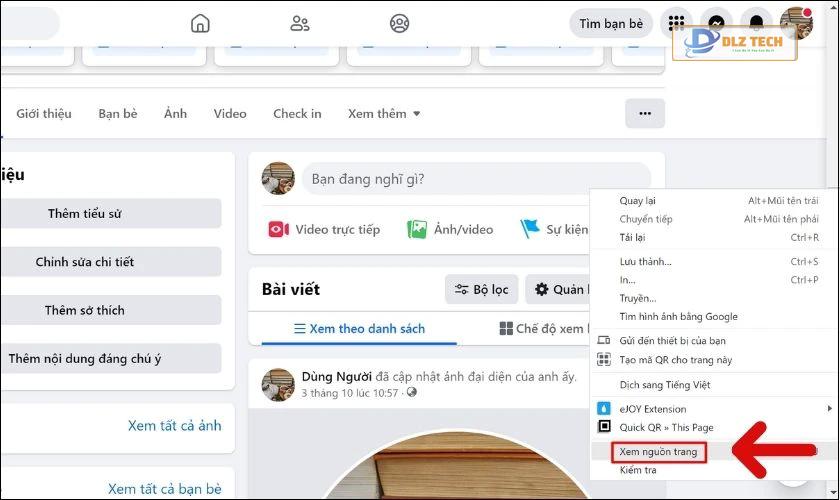Open Dùng Người avatar on the post
840x500 pixels.
pyautogui.click(x=278, y=384)
